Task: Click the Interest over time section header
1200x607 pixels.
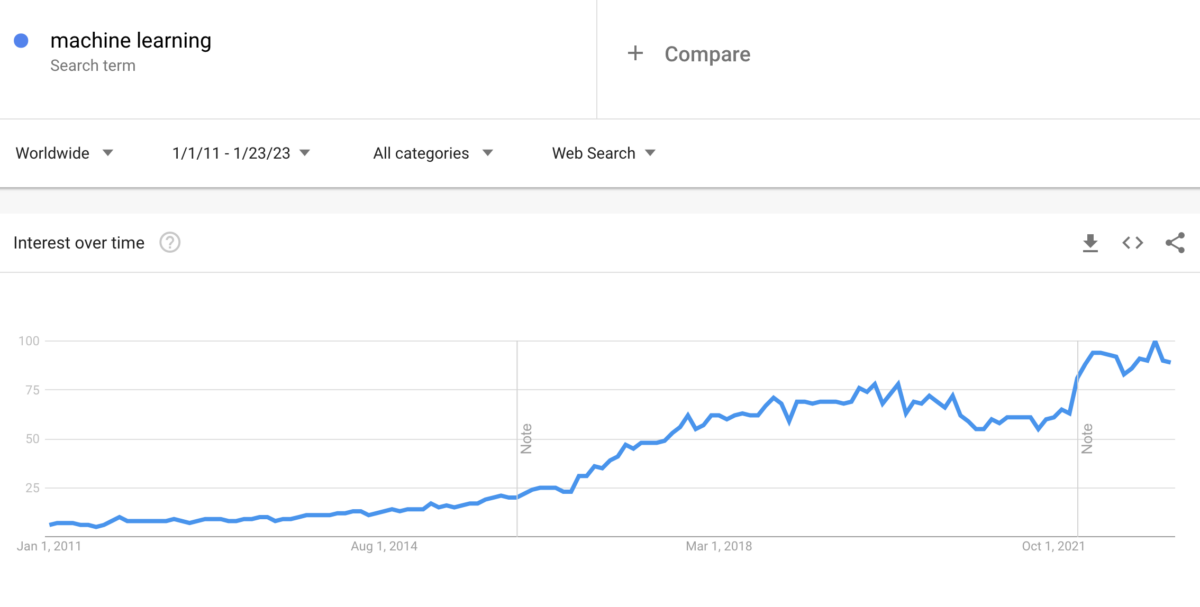Action: [79, 242]
